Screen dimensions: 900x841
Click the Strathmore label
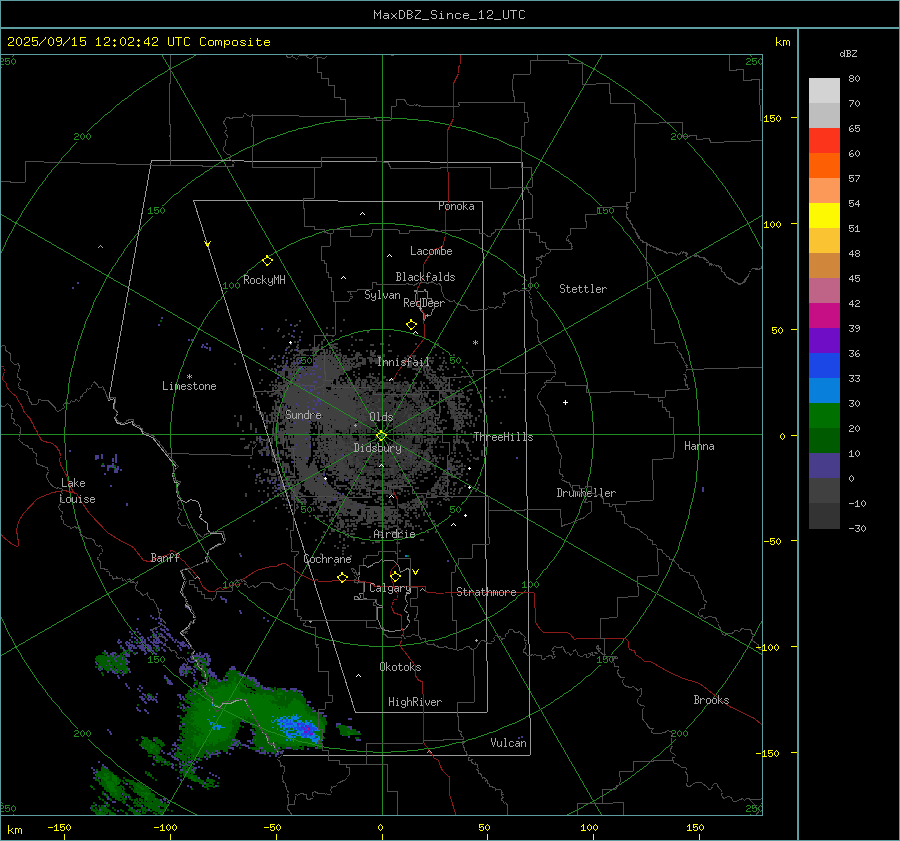(x=486, y=592)
